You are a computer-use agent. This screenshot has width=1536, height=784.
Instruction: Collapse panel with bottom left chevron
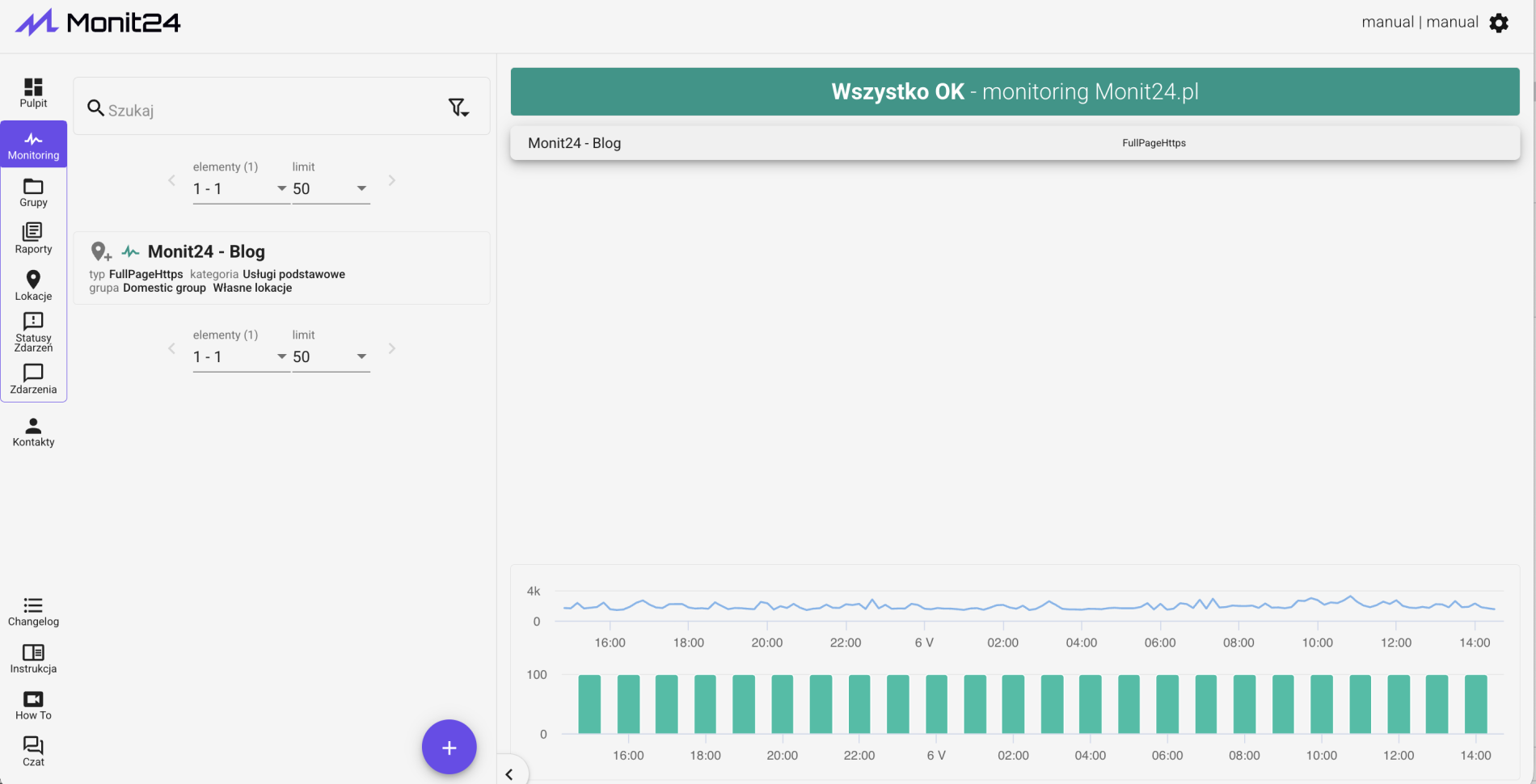click(509, 774)
